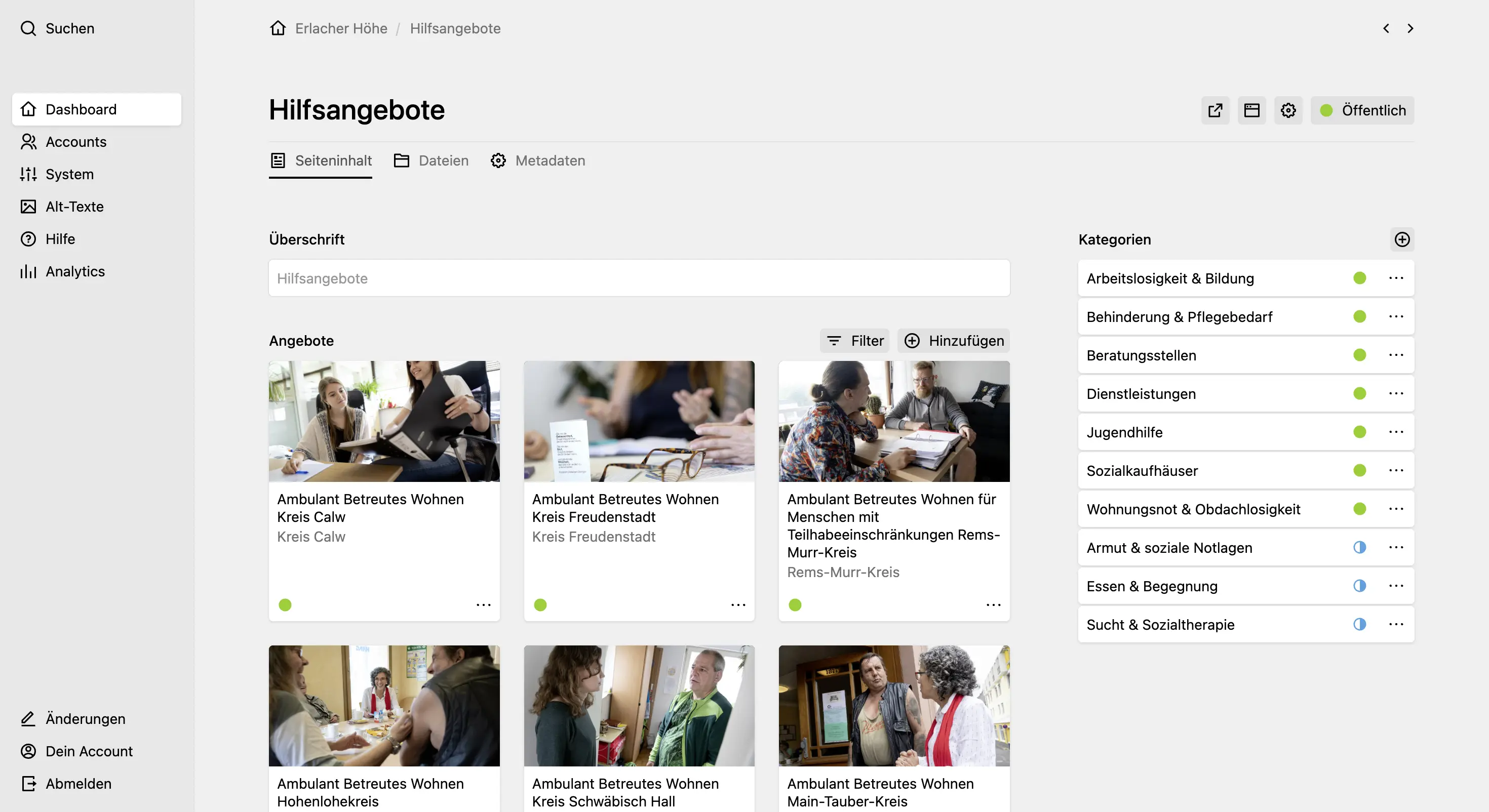The width and height of the screenshot is (1489, 812).
Task: Click the Hinzufügen button
Action: 953,340
